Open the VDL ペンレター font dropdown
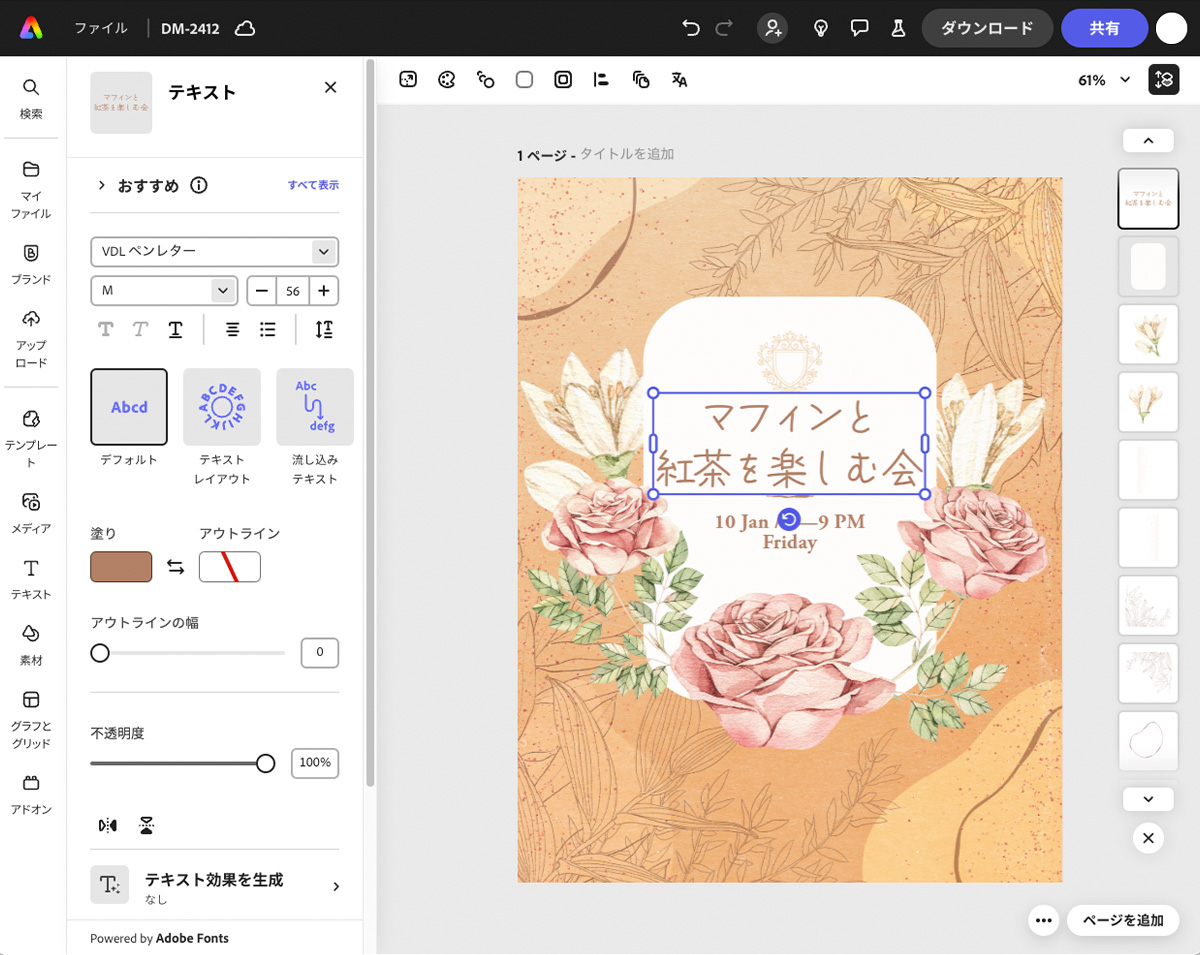This screenshot has width=1200, height=955. pyautogui.click(x=214, y=251)
